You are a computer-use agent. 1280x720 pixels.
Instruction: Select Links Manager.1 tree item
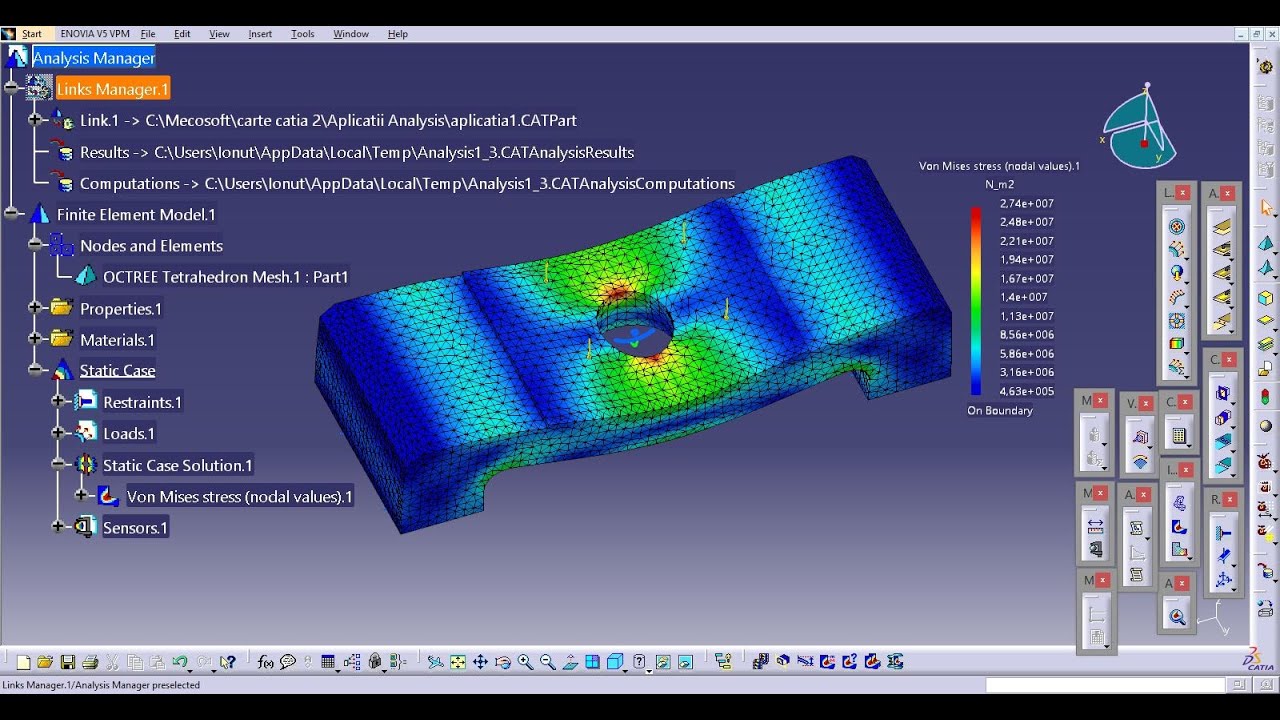[113, 89]
